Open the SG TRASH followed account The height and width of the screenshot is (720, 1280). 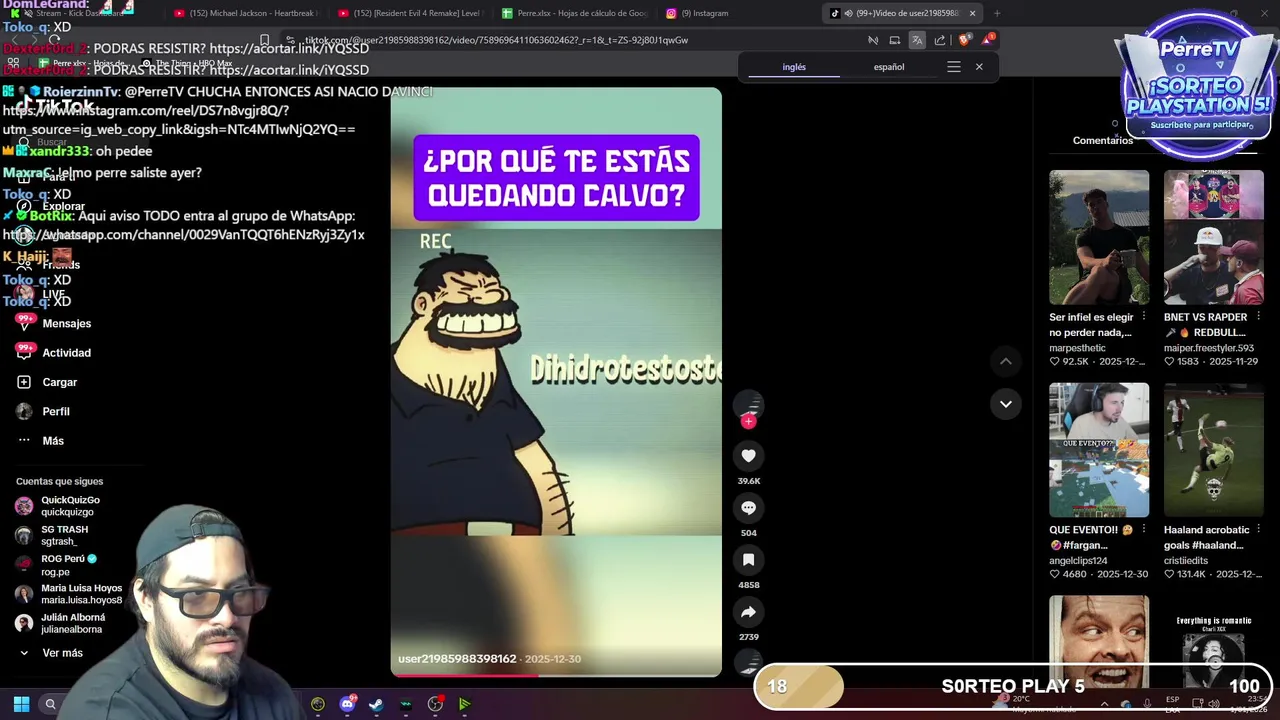coord(52,535)
